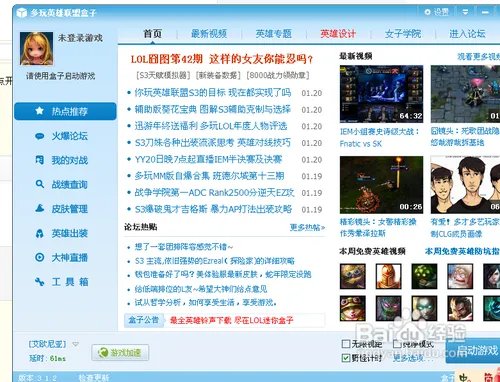The width and height of the screenshot is (500, 382).
Task: Toggle the 纯净模式 checkbox
Action: pyautogui.click(x=397, y=344)
